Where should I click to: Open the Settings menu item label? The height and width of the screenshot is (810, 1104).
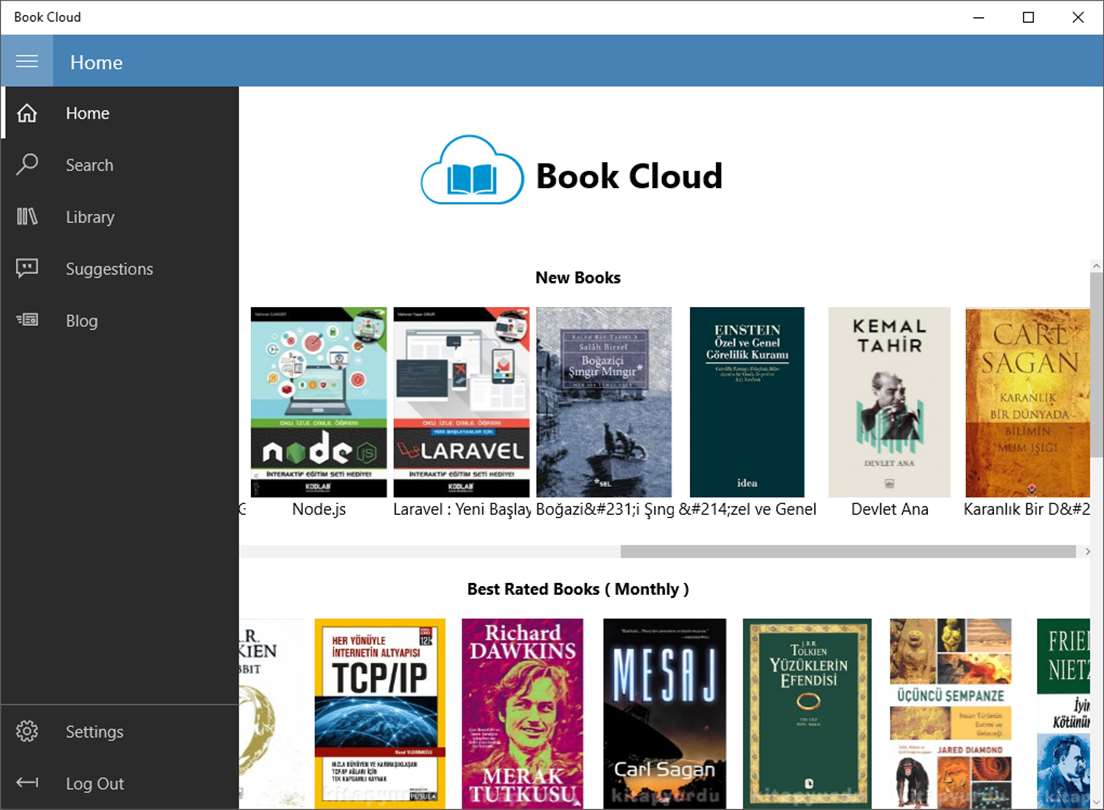(94, 732)
